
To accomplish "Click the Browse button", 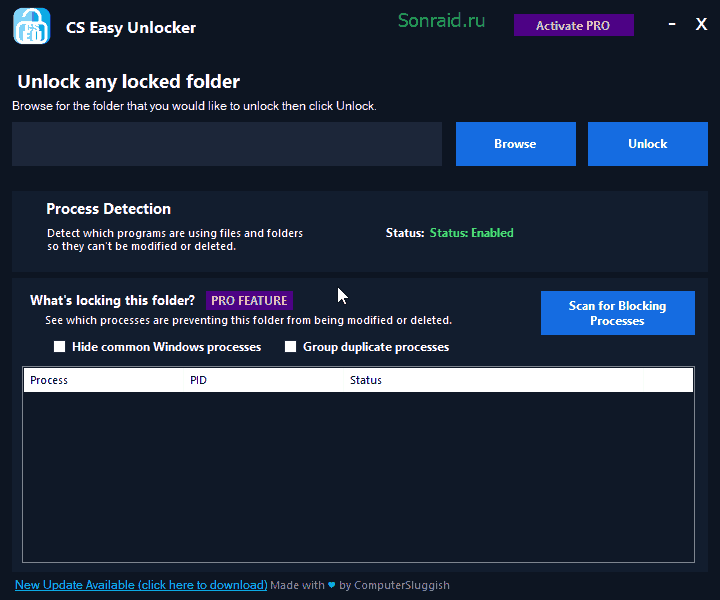I will [516, 144].
